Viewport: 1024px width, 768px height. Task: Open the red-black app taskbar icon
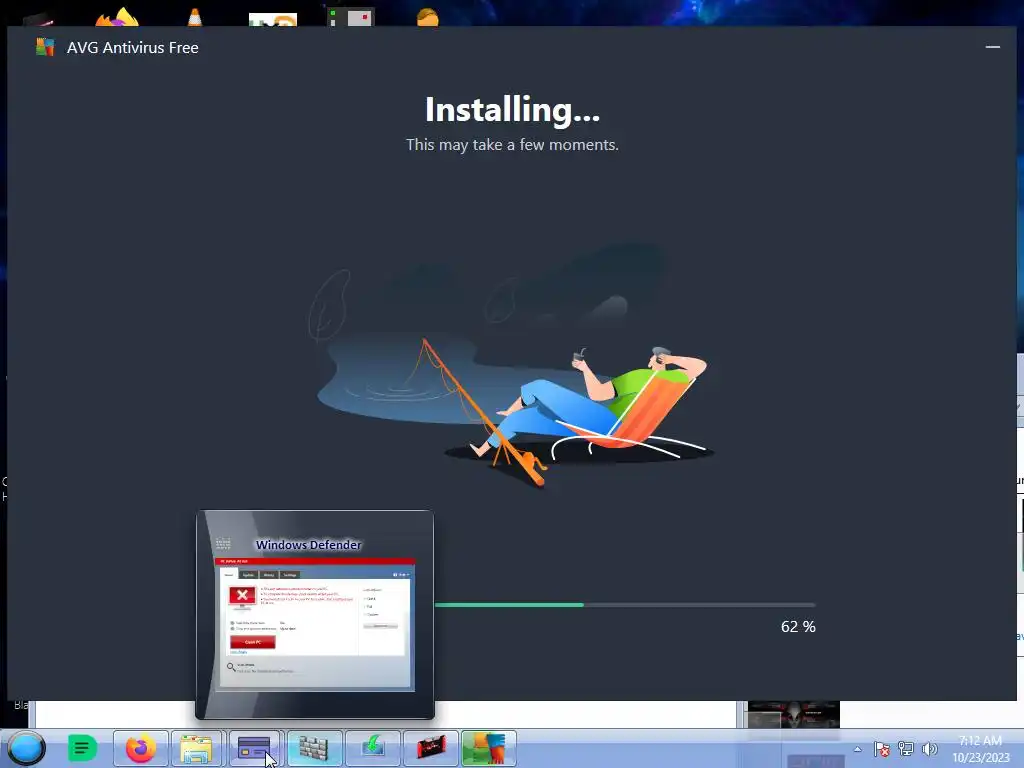click(430, 748)
